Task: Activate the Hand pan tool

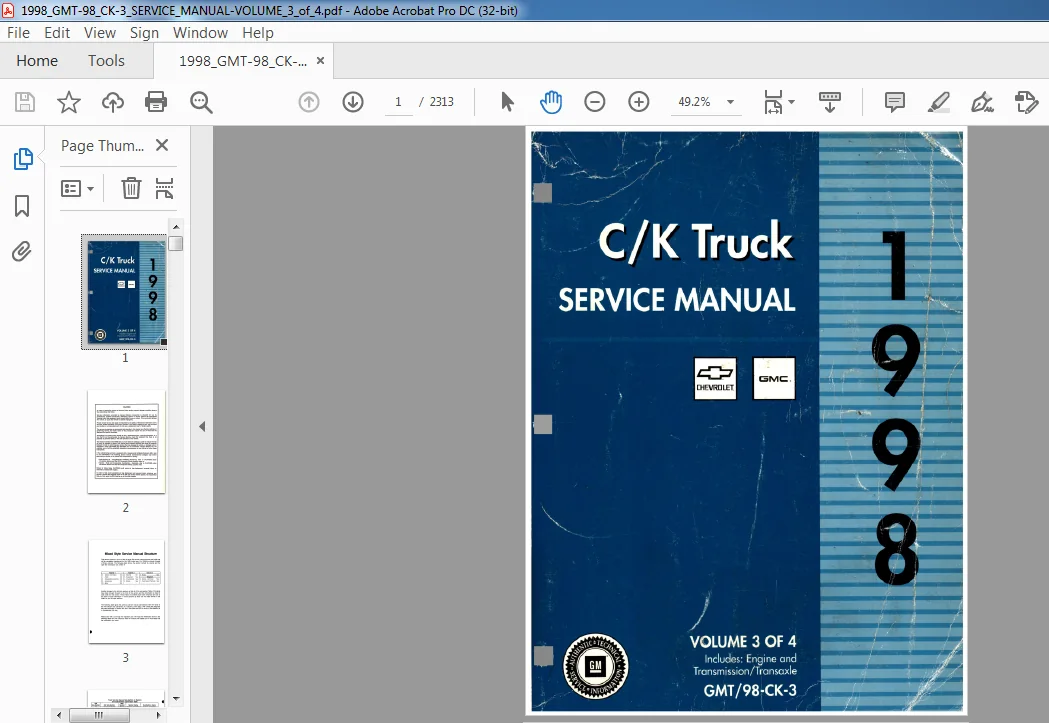Action: point(551,102)
